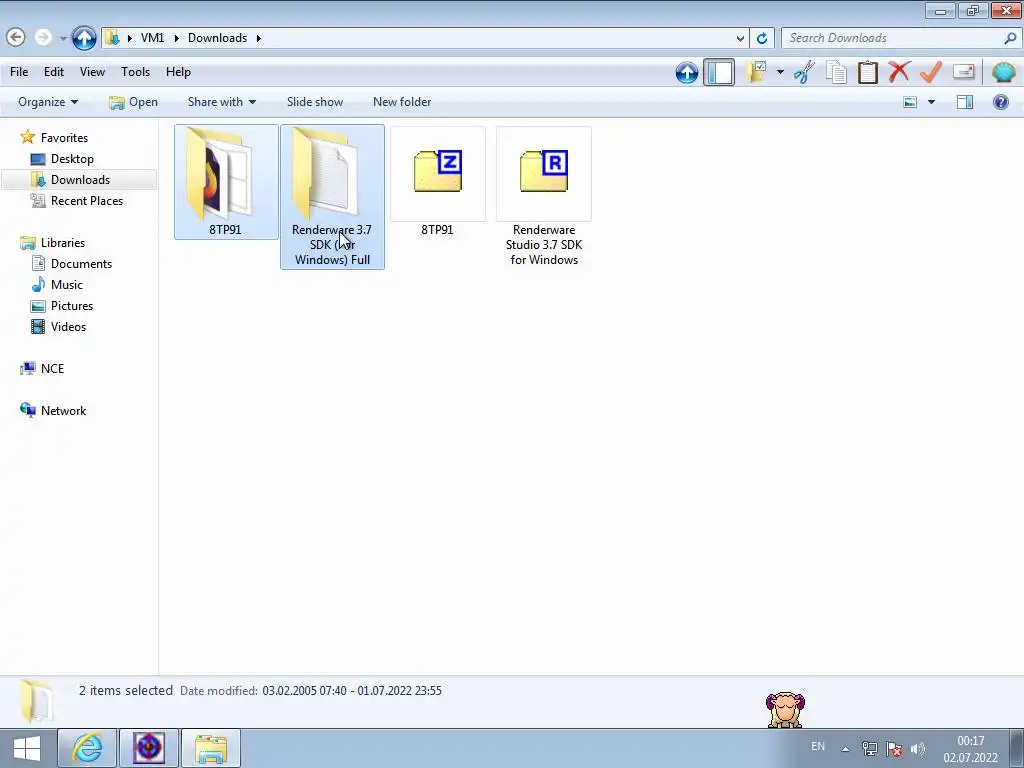Image resolution: width=1024 pixels, height=768 pixels.
Task: Click the Forward navigation arrow
Action: pos(43,37)
